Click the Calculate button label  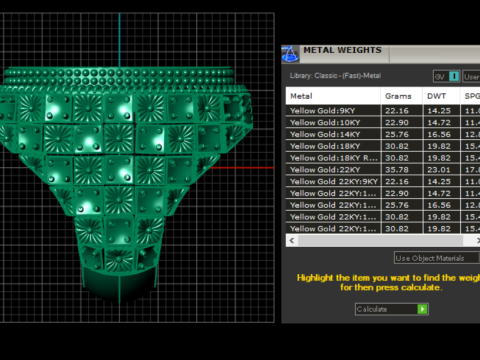(x=372, y=309)
